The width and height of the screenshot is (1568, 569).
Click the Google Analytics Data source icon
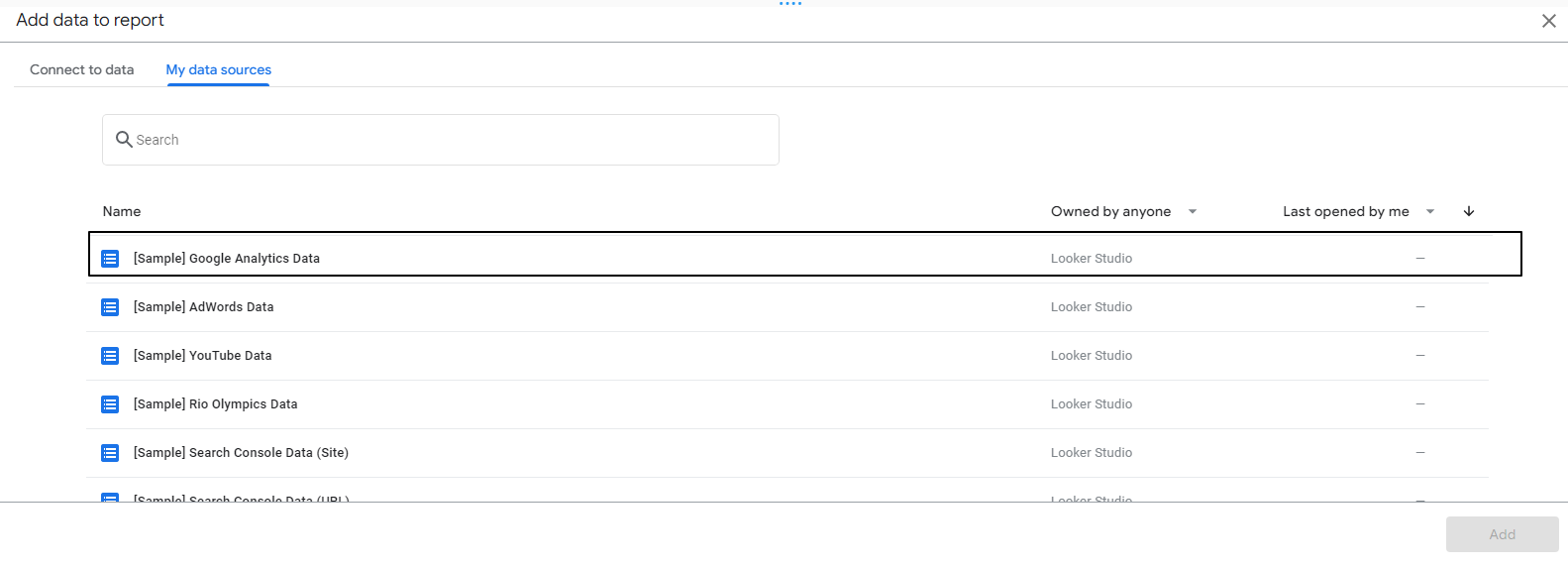(x=110, y=259)
